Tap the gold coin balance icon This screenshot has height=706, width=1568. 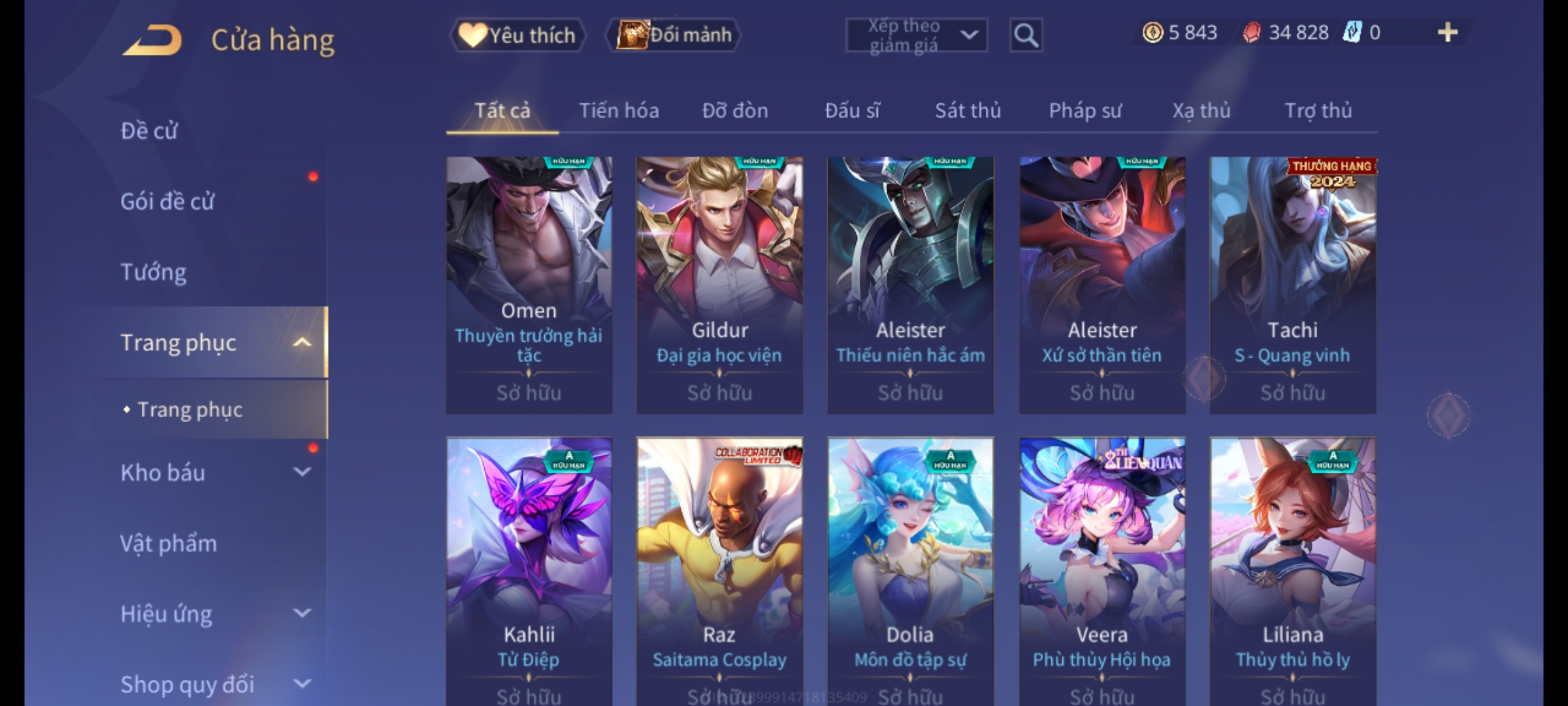(1152, 32)
